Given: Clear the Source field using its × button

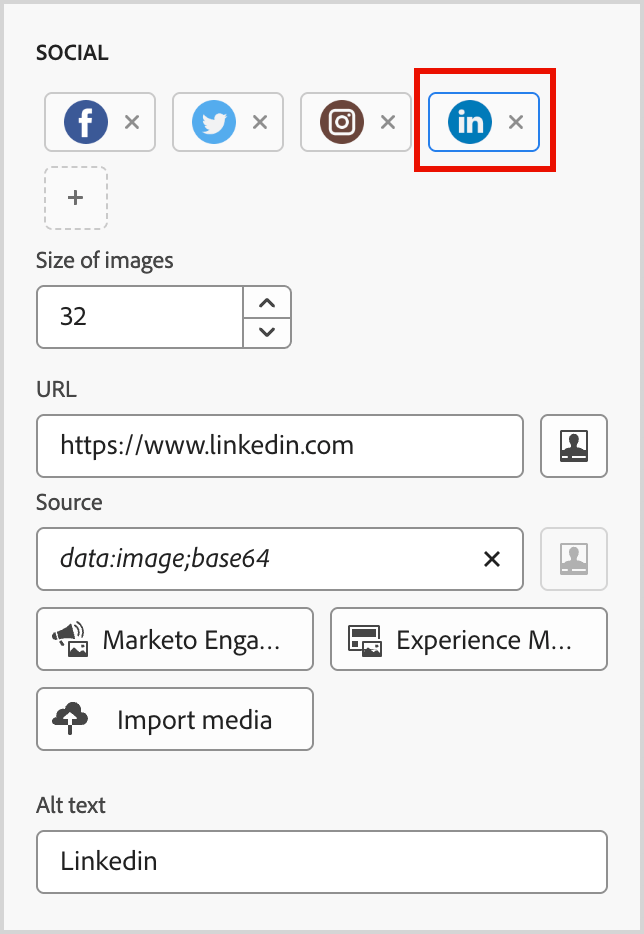Looking at the screenshot, I should 491,559.
